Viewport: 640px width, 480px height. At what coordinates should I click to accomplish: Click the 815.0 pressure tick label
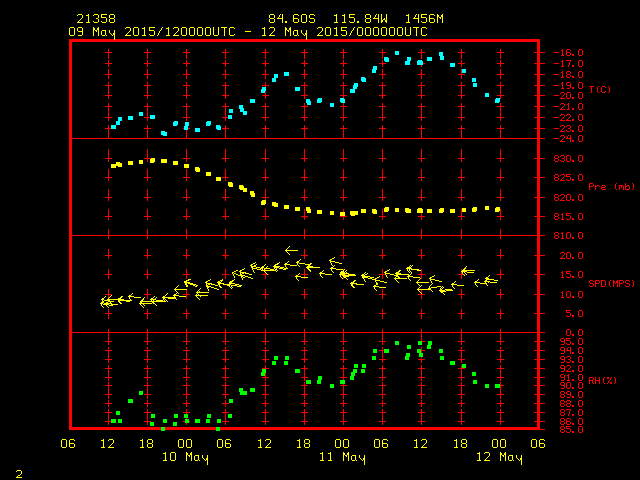tap(568, 217)
